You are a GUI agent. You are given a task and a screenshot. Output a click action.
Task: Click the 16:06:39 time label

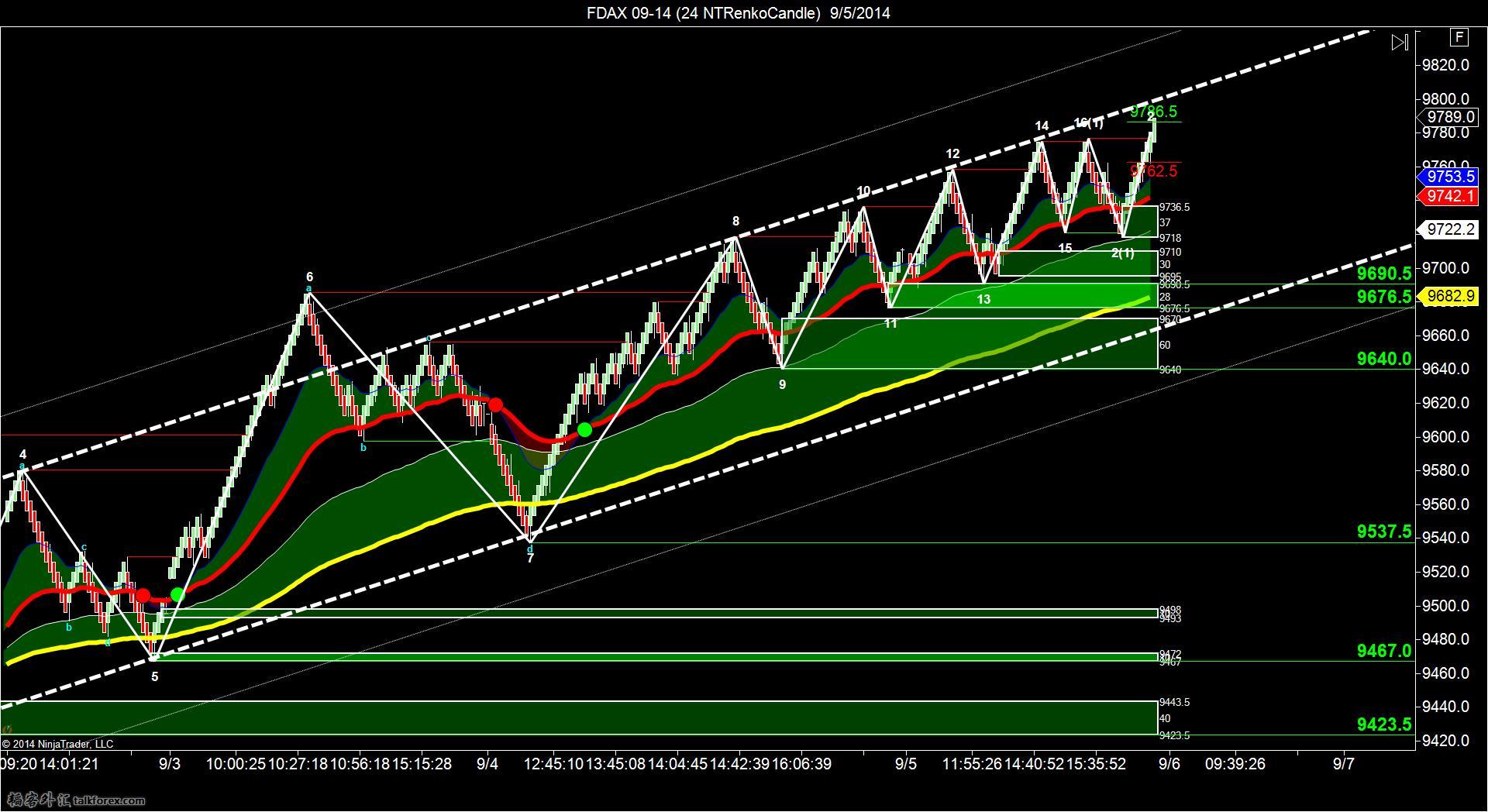(801, 764)
